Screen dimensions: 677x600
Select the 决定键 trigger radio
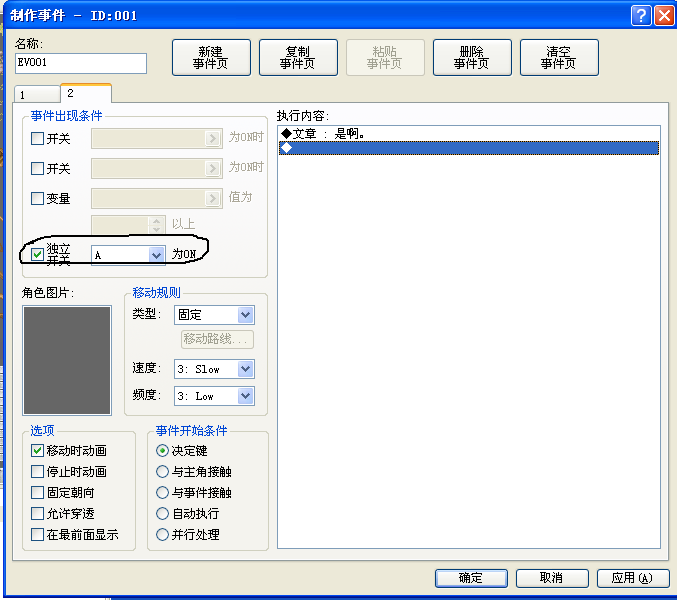pos(162,451)
